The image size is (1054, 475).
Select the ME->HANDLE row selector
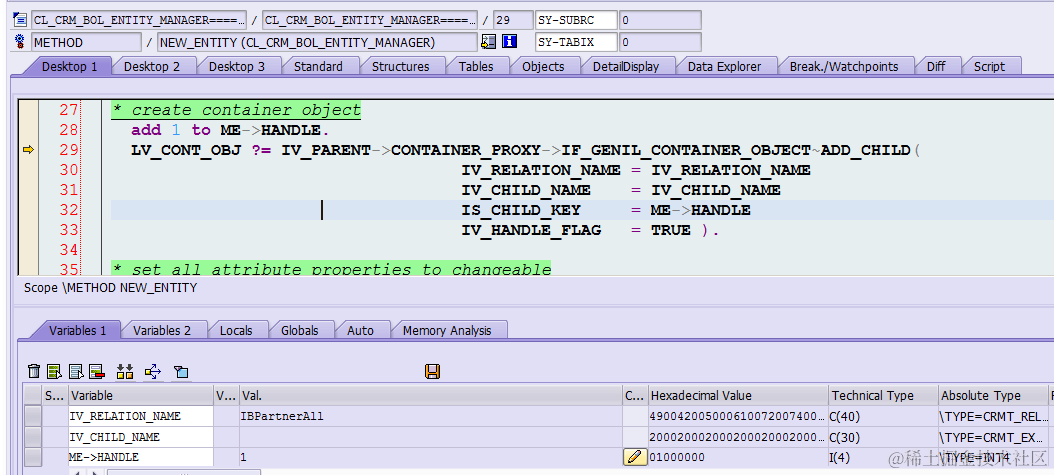[x=32, y=457]
